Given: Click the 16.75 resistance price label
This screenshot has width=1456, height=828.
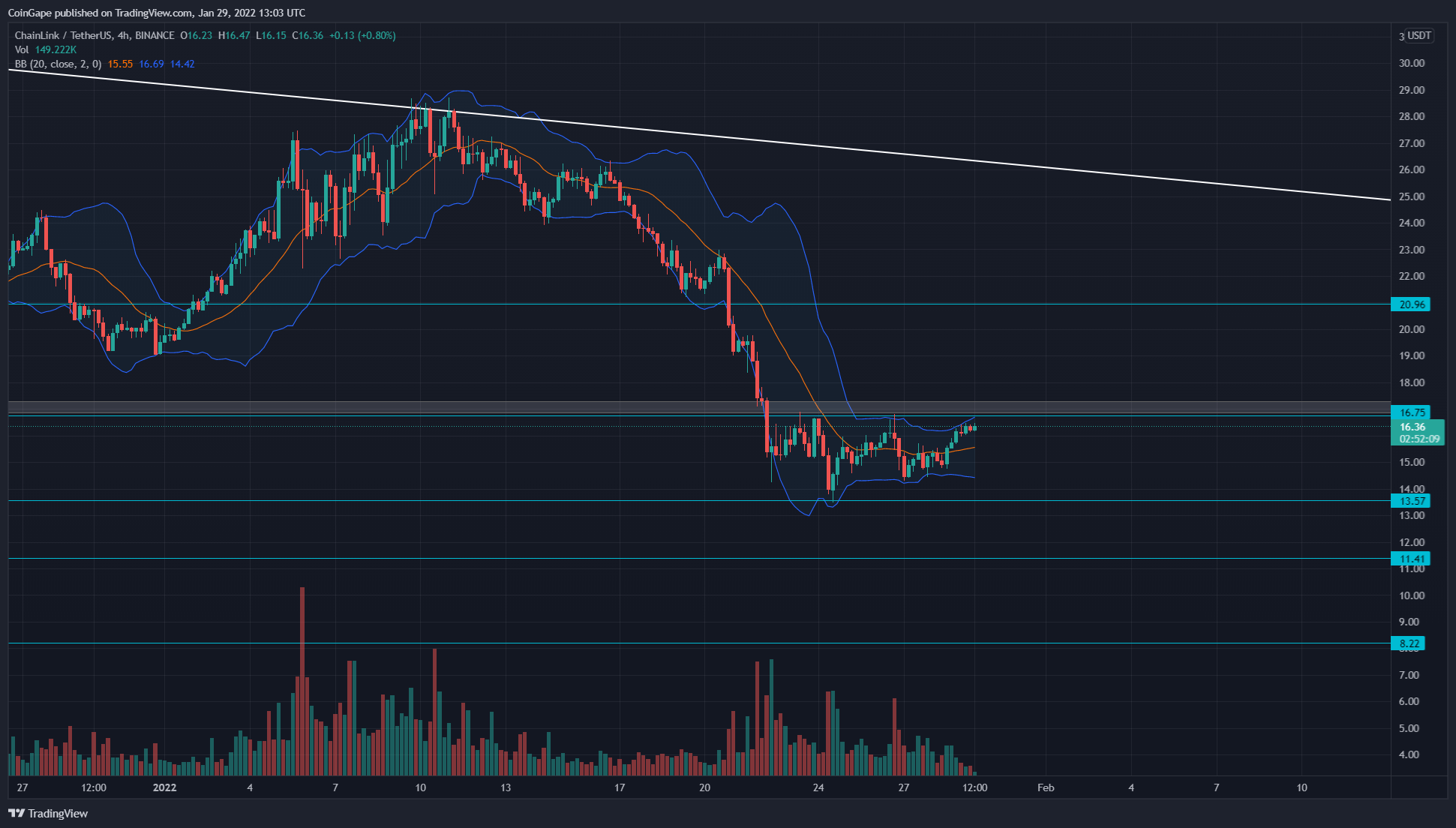Looking at the screenshot, I should click(1412, 412).
